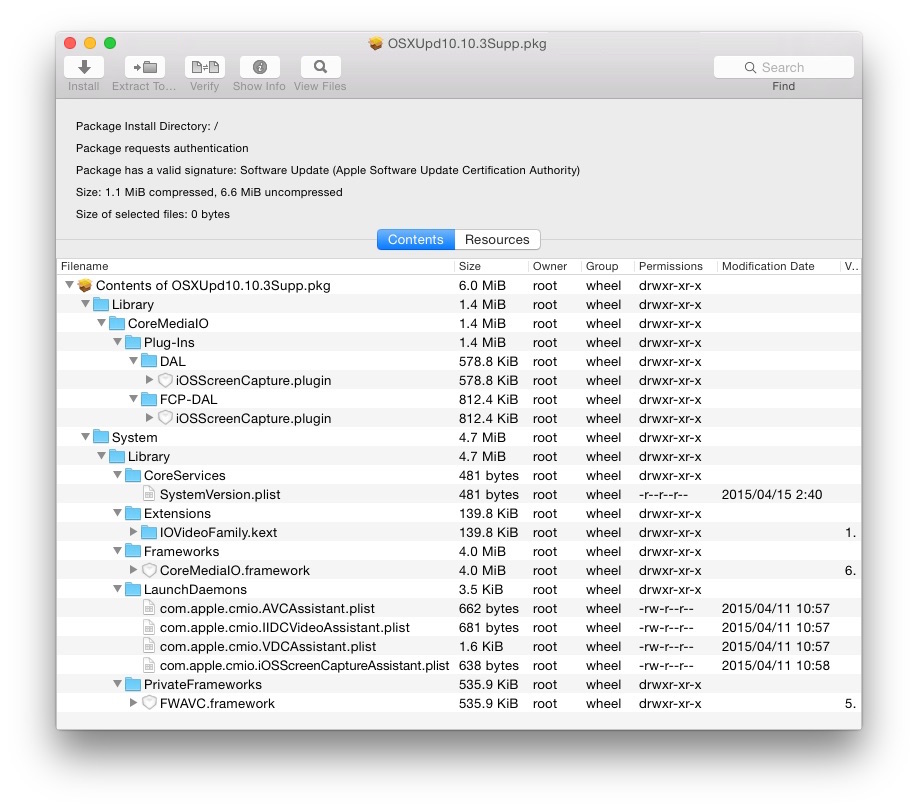Click the FWAVC.framework bundle icon
The width and height of the screenshot is (918, 810).
pyautogui.click(x=149, y=703)
